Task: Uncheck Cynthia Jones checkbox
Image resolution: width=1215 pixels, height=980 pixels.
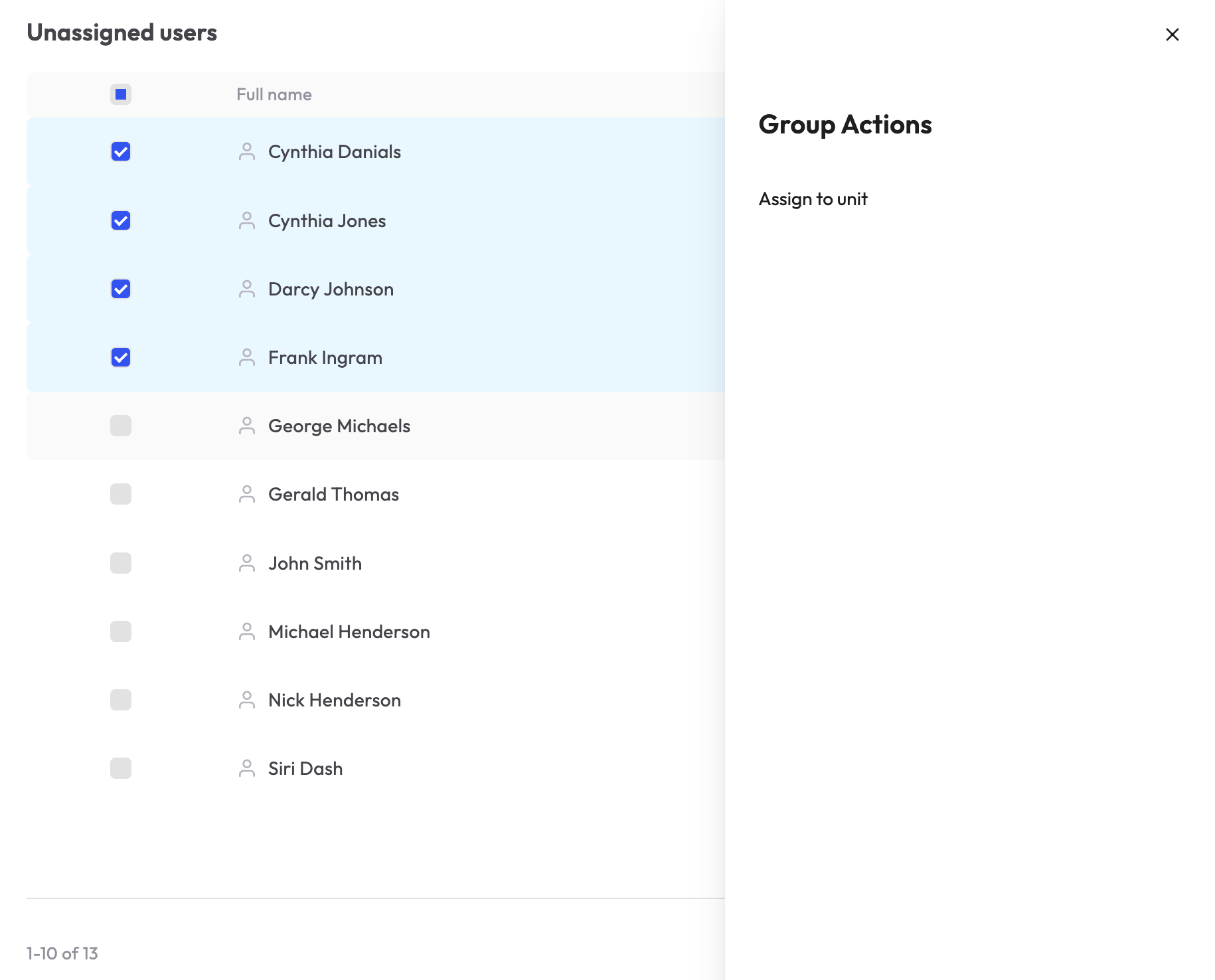Action: pyautogui.click(x=121, y=220)
